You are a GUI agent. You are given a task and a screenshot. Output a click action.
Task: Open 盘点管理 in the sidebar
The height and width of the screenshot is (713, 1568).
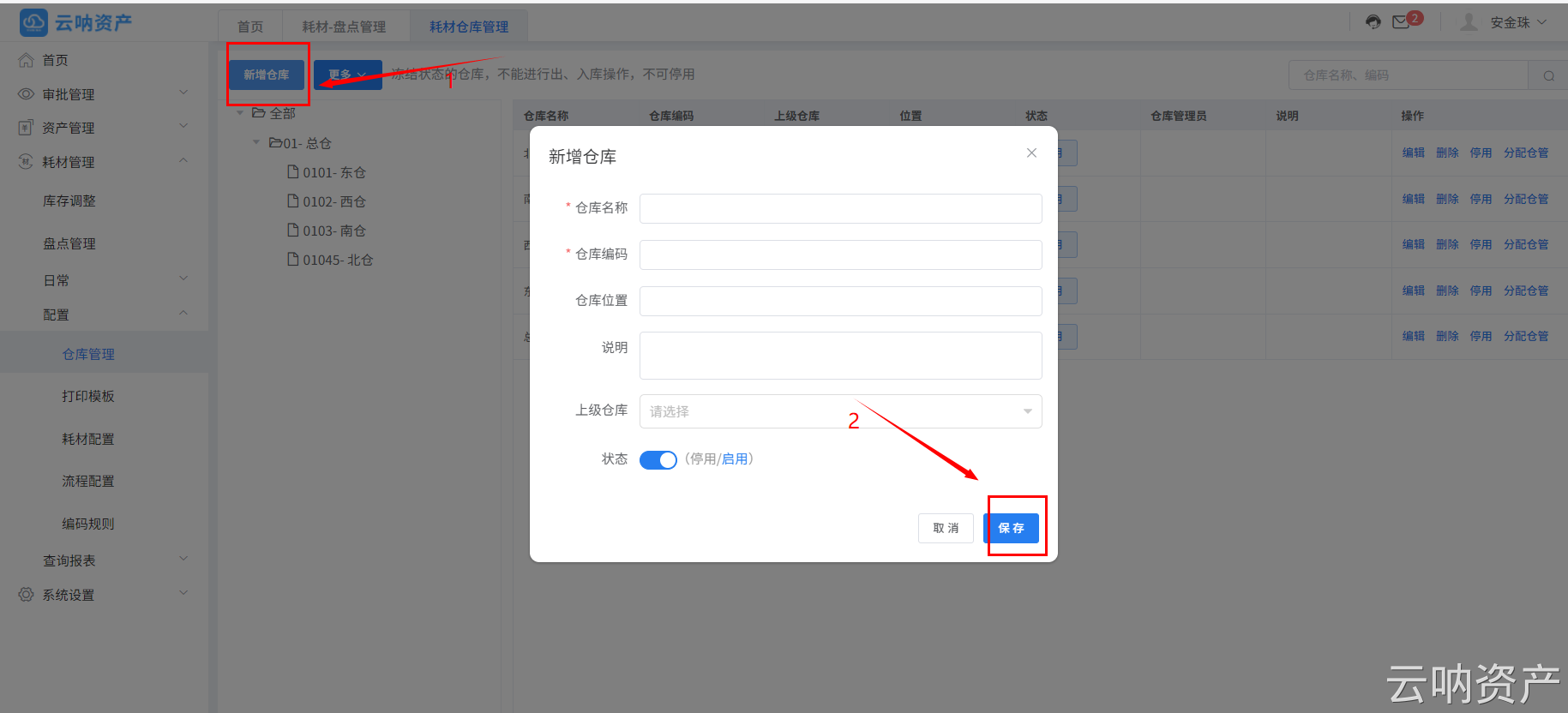69,243
